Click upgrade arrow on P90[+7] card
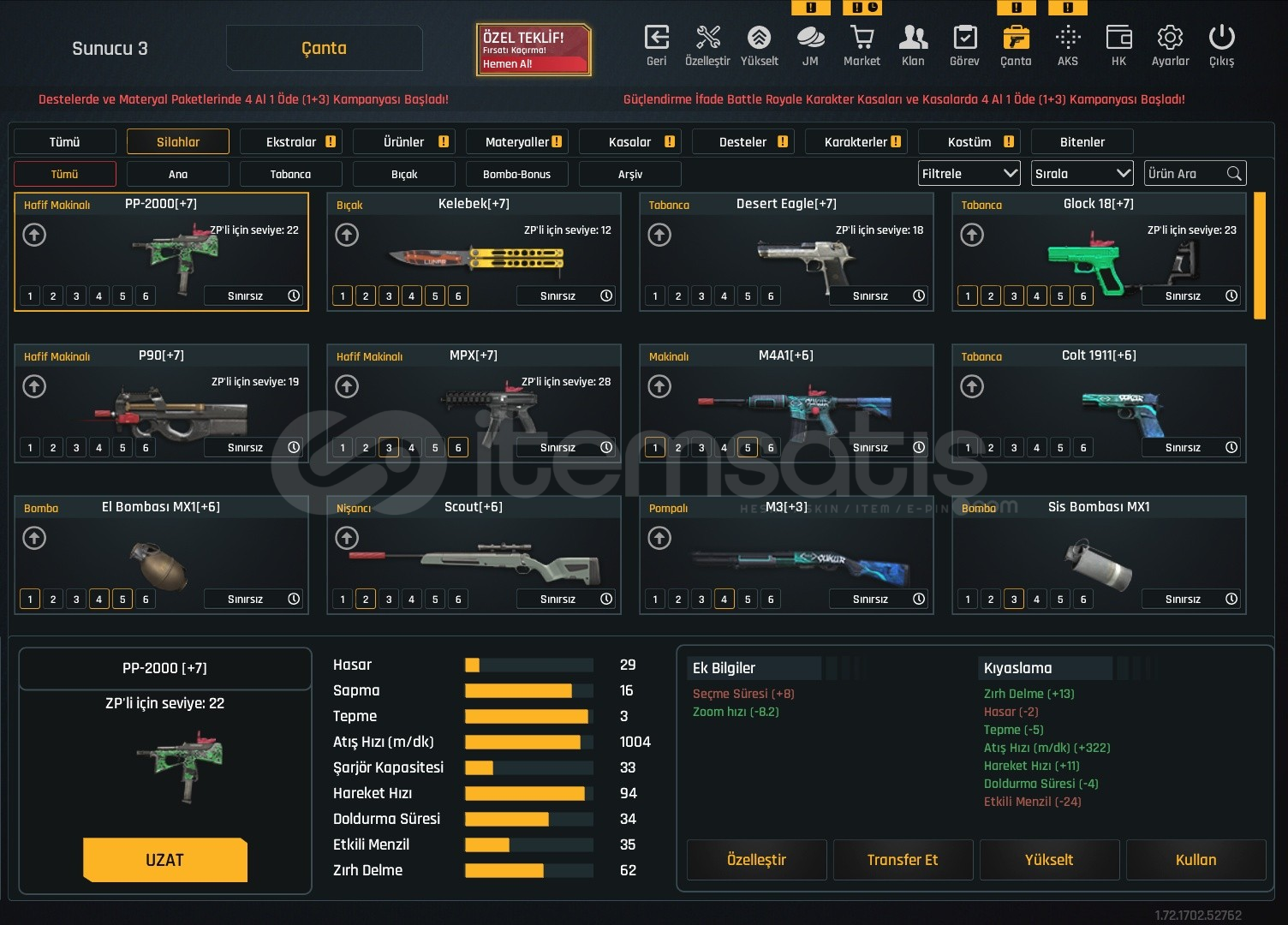This screenshot has height=925, width=1288. point(34,386)
